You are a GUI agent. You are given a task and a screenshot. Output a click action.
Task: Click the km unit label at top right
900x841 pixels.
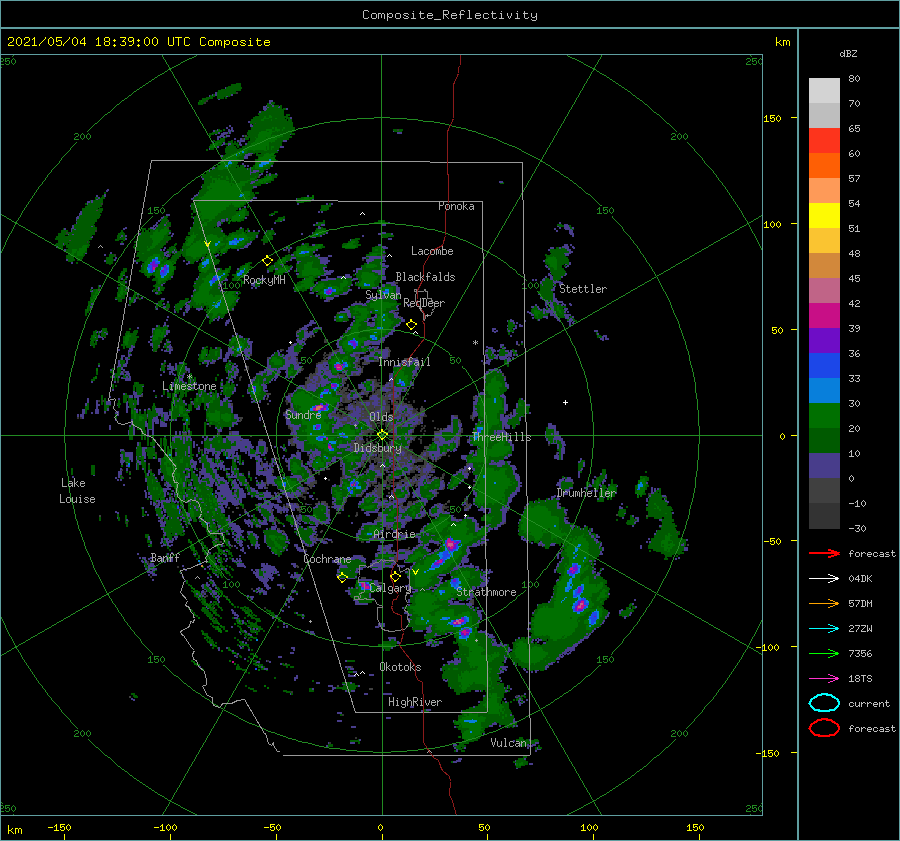coord(782,42)
